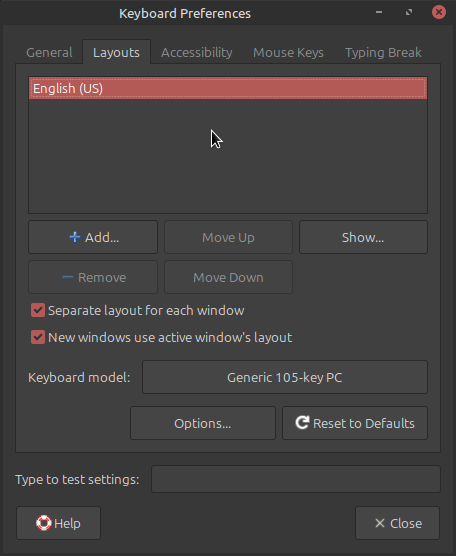Click the Move Up button
Viewport: 456px width, 556px height.
point(228,237)
